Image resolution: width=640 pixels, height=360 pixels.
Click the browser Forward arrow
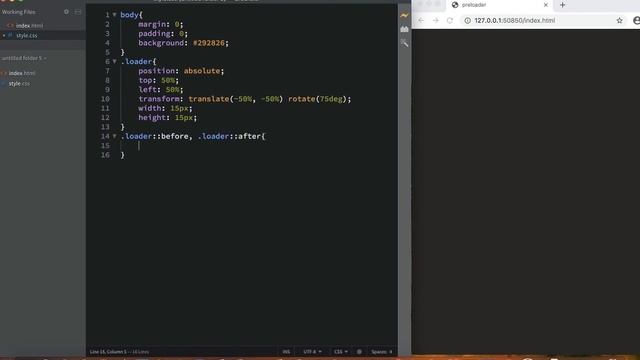(x=436, y=20)
